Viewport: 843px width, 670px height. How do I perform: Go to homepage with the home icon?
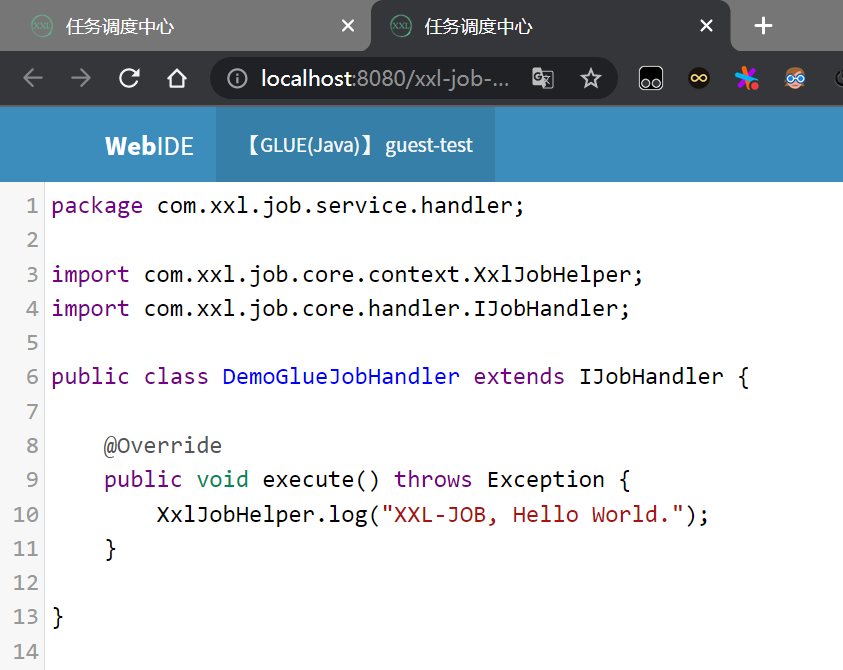coord(176,77)
